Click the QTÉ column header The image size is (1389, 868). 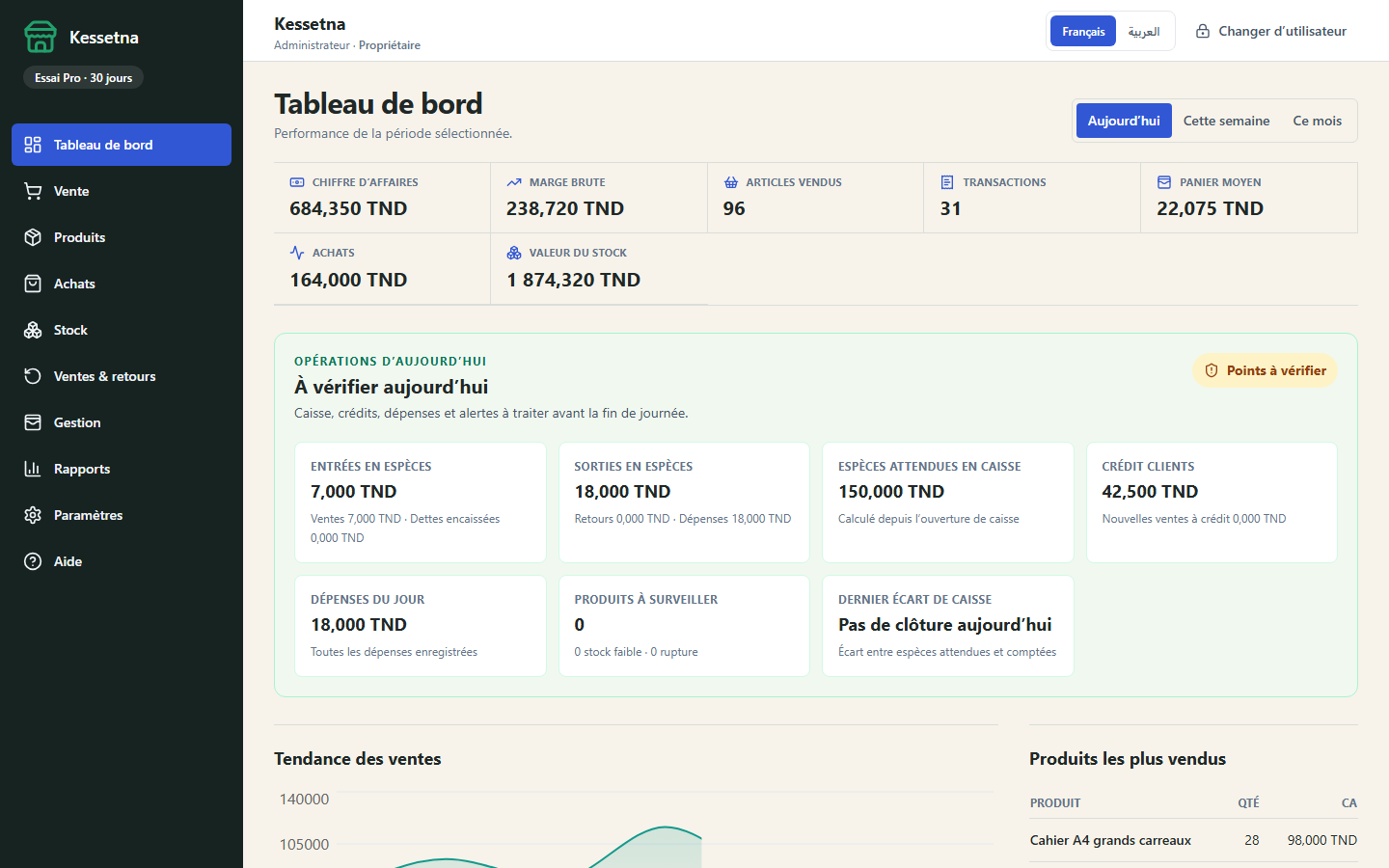pos(1248,802)
